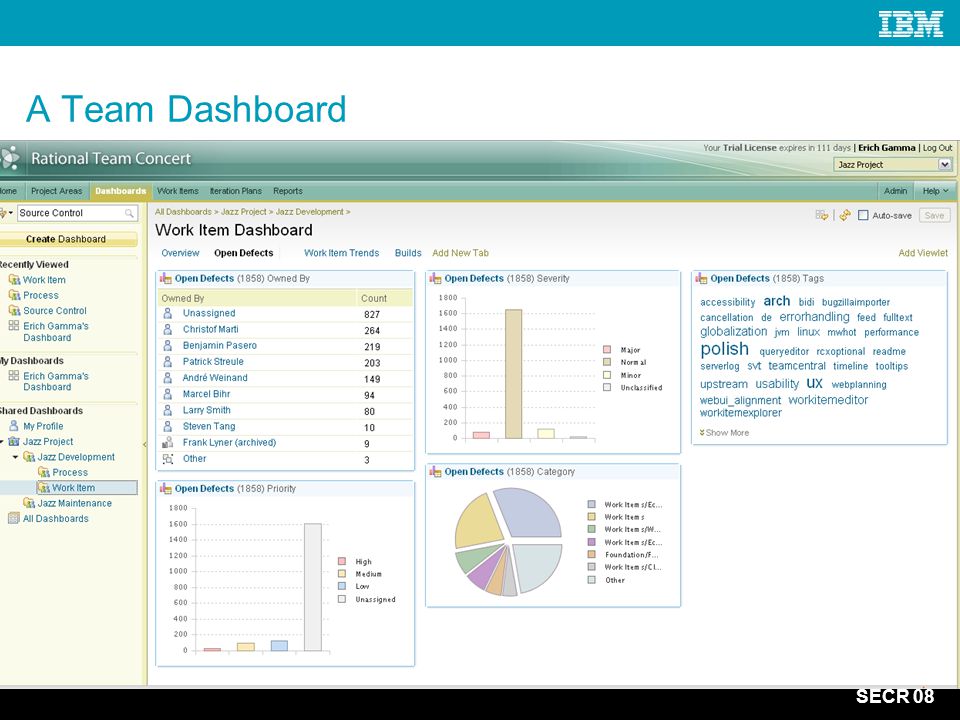The width and height of the screenshot is (960, 720).
Task: Click the search magnifier icon in Source Control field
Action: [x=129, y=213]
